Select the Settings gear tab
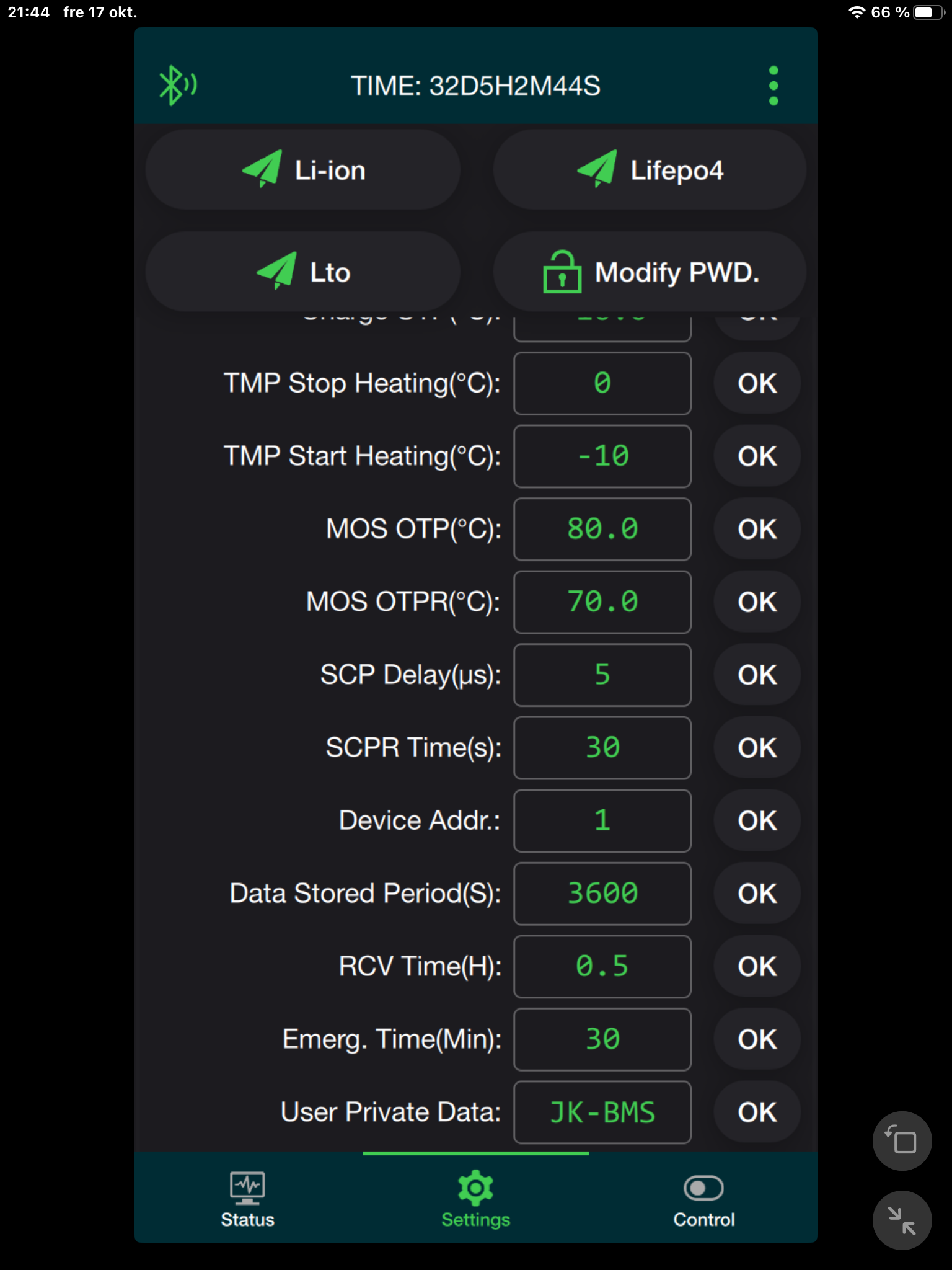 (475, 1199)
